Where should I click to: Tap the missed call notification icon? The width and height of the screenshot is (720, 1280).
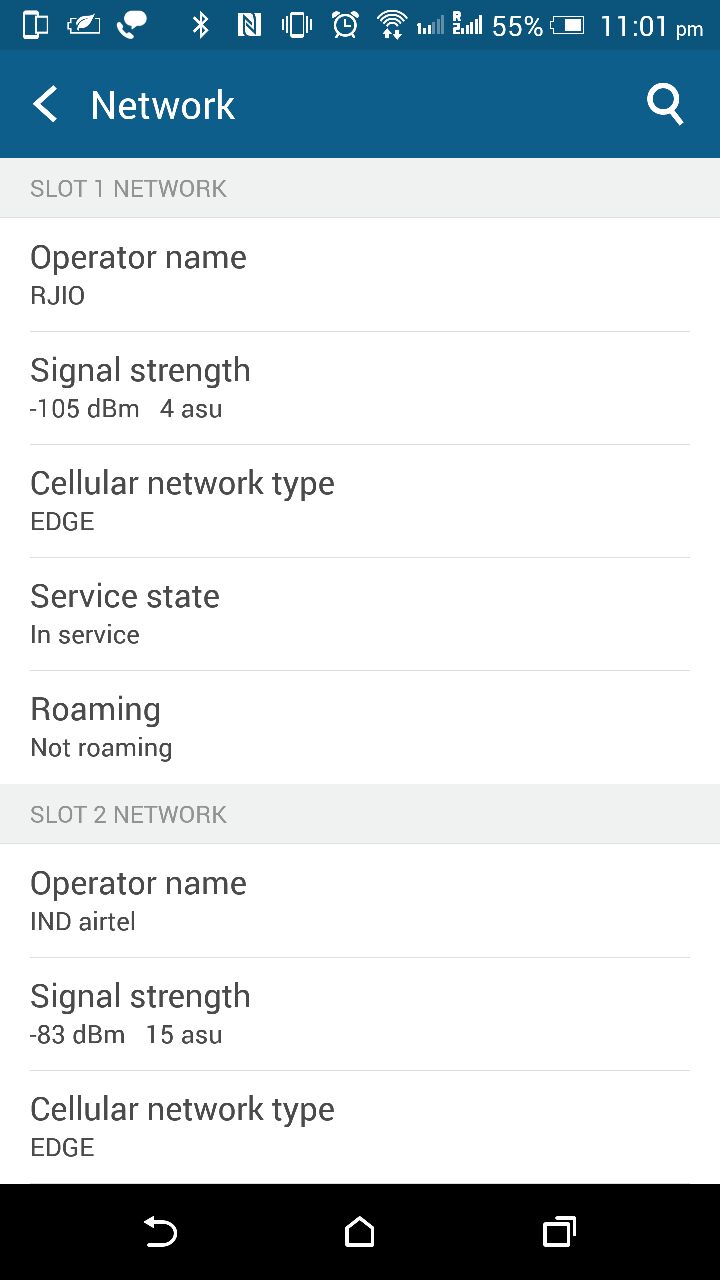tap(130, 25)
